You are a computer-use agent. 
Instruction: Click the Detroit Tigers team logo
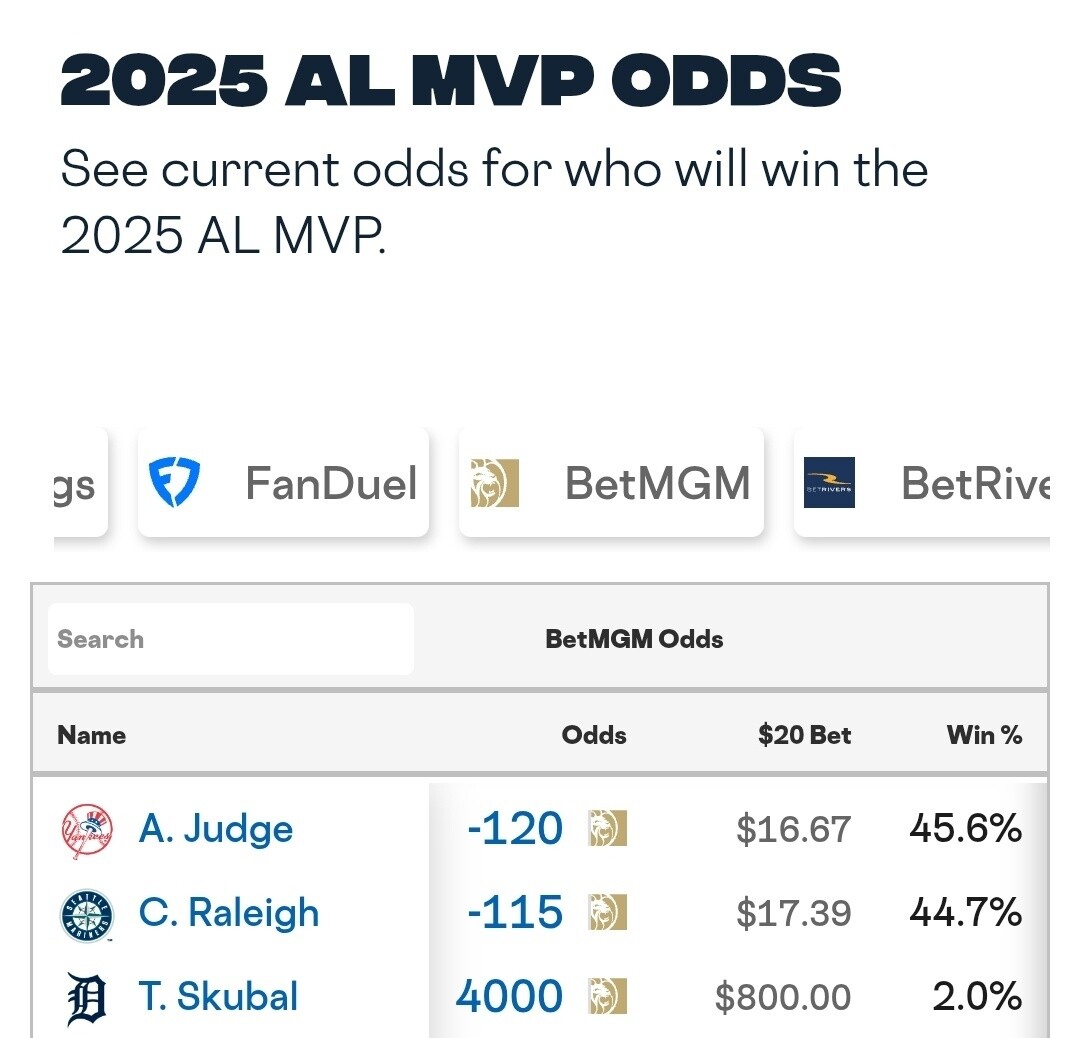pos(87,999)
